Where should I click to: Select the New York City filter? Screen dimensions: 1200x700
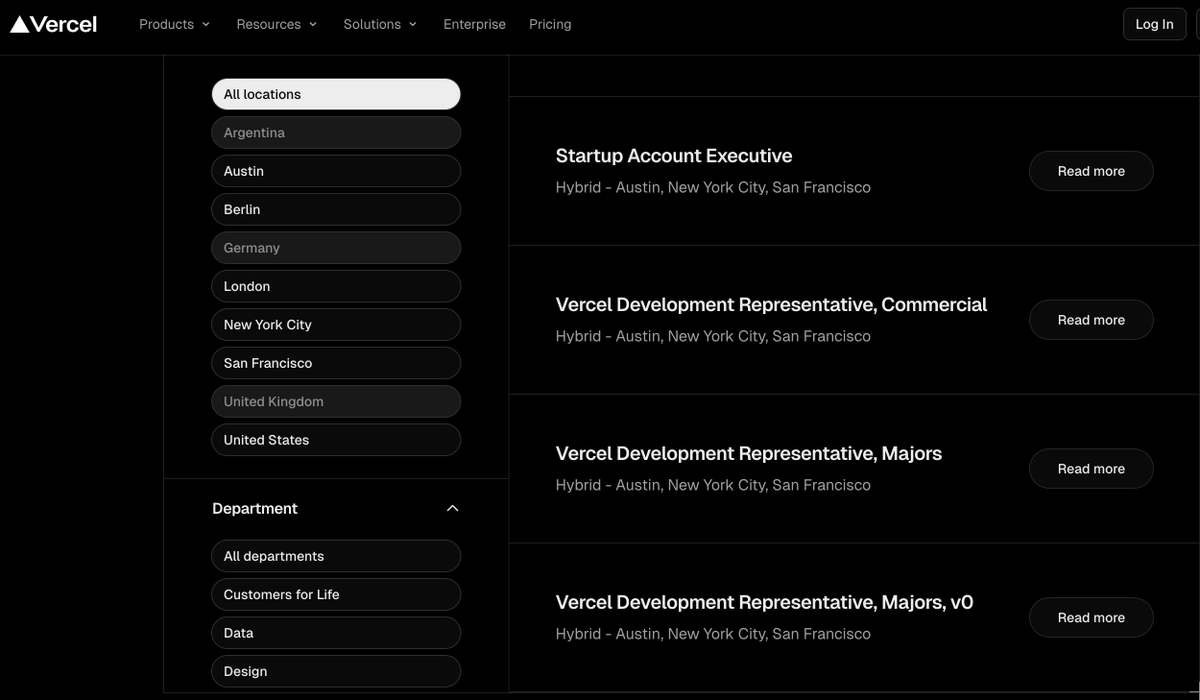click(x=336, y=324)
